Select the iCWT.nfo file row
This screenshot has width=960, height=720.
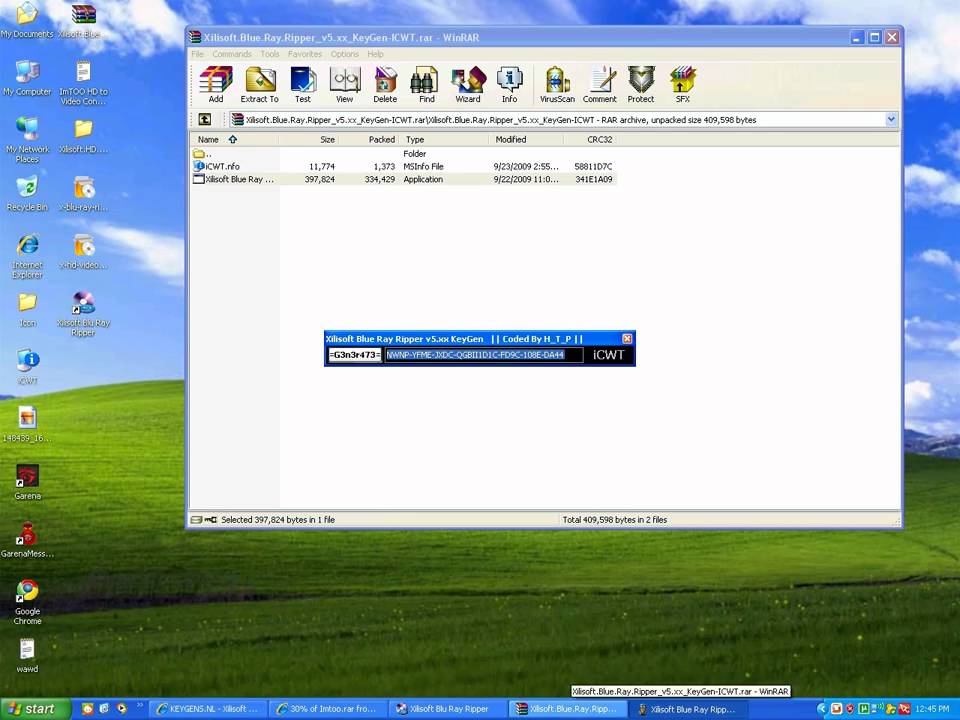(x=403, y=167)
